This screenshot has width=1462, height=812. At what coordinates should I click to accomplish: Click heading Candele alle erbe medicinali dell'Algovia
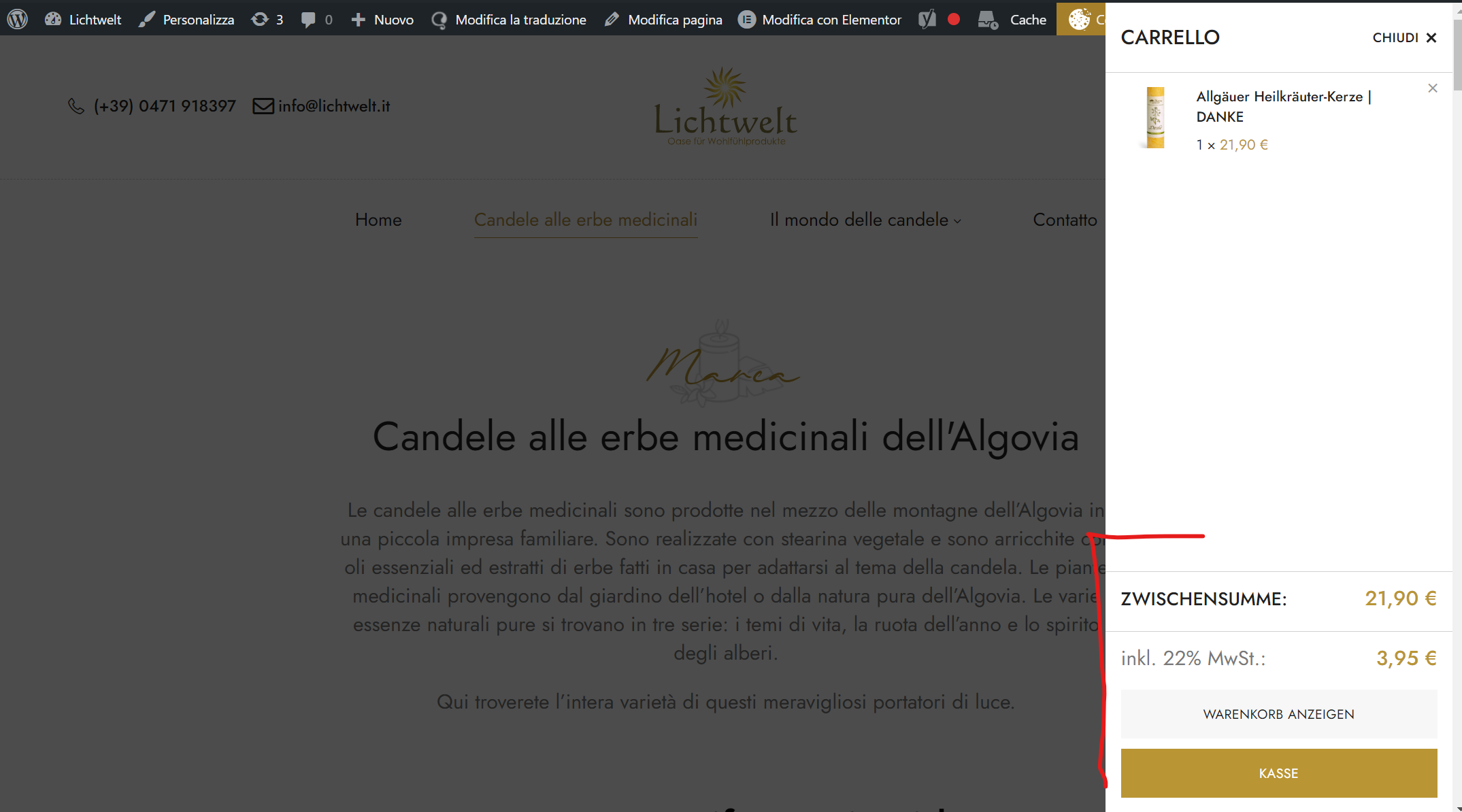coord(725,436)
